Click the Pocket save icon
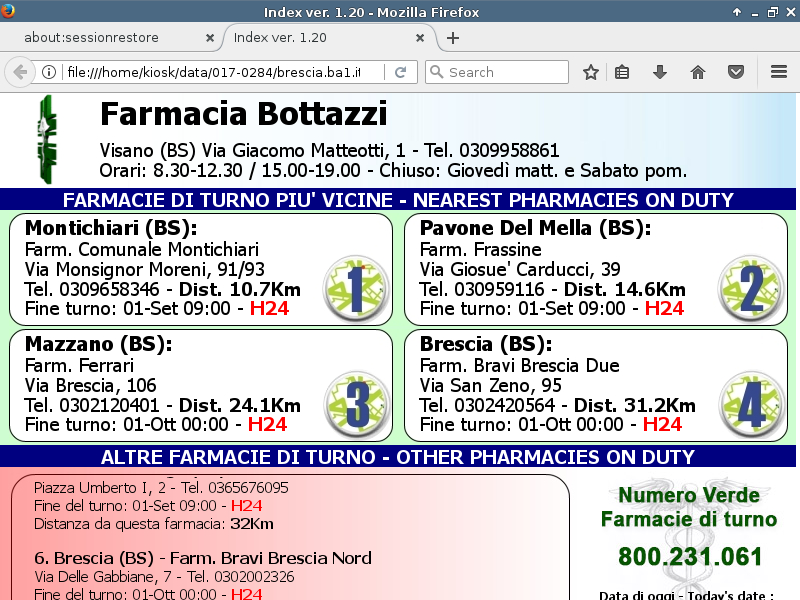This screenshot has height=600, width=800. [735, 72]
